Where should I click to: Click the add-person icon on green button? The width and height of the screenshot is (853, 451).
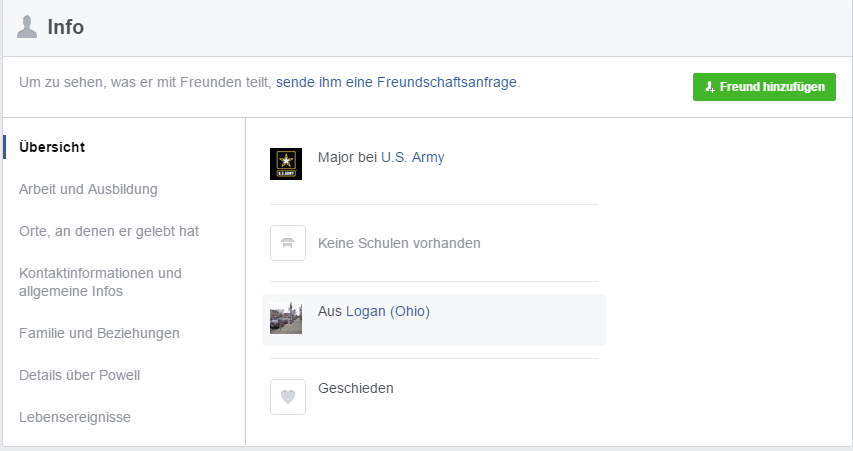tap(710, 87)
